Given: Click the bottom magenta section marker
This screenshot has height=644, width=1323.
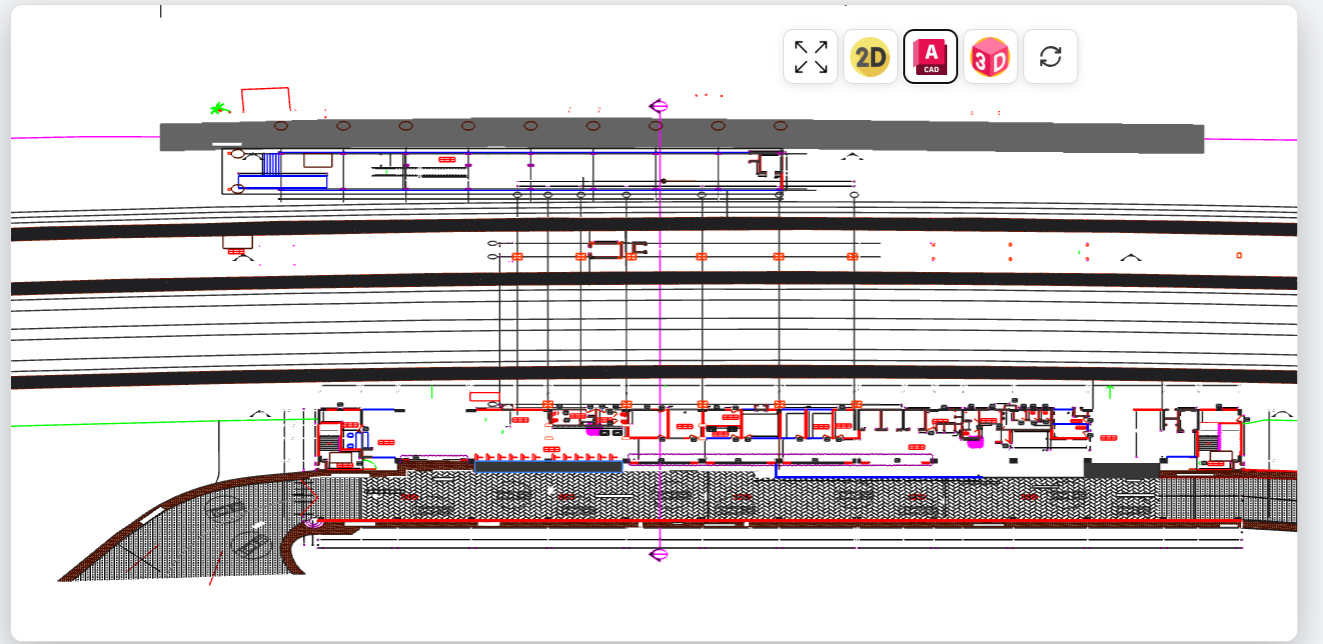Looking at the screenshot, I should 658,554.
